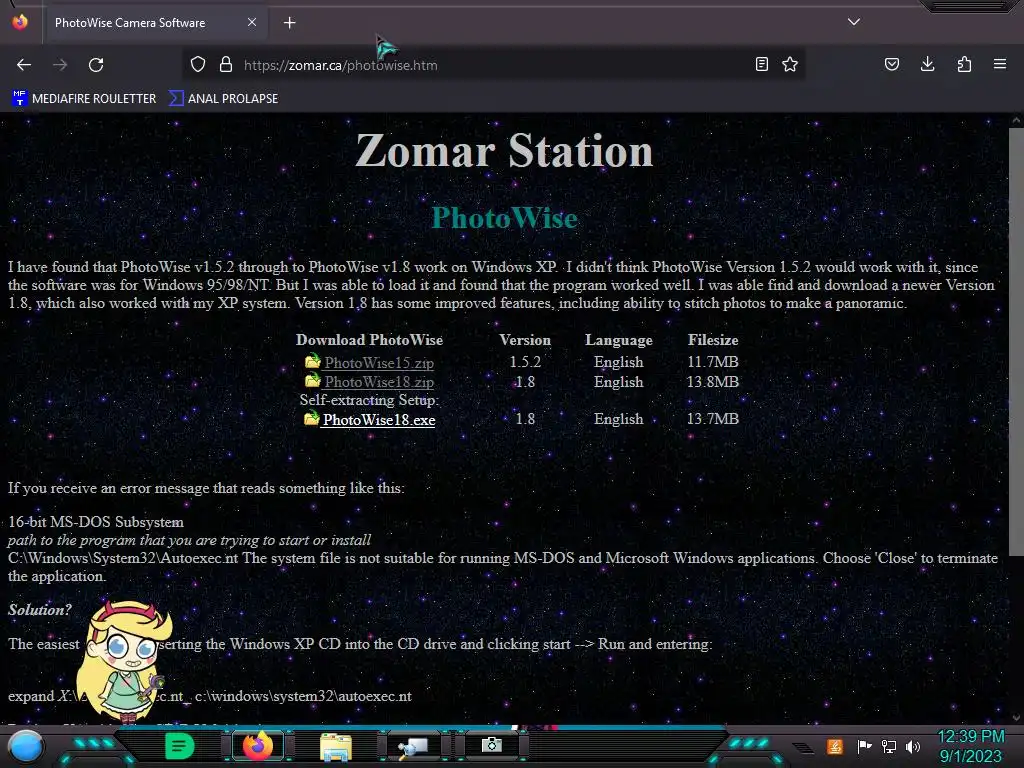Click the 13.7MB filesize cell
Viewport: 1024px width, 768px height.
tap(712, 419)
